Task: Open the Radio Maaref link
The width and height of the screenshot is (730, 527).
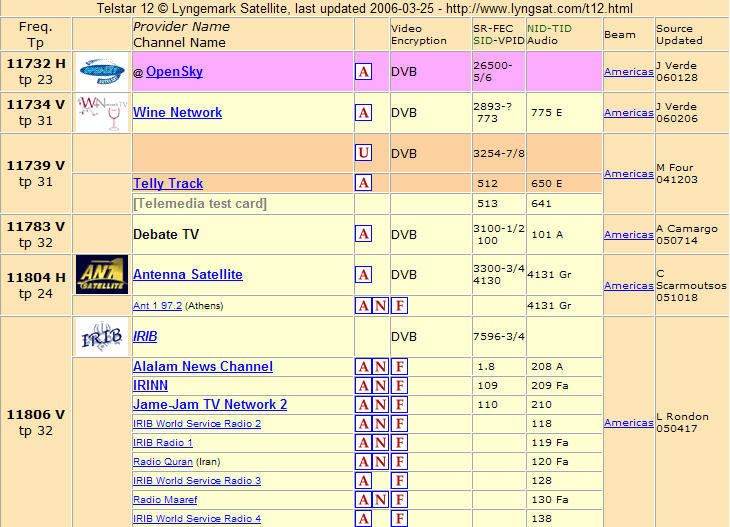Action: (165, 500)
